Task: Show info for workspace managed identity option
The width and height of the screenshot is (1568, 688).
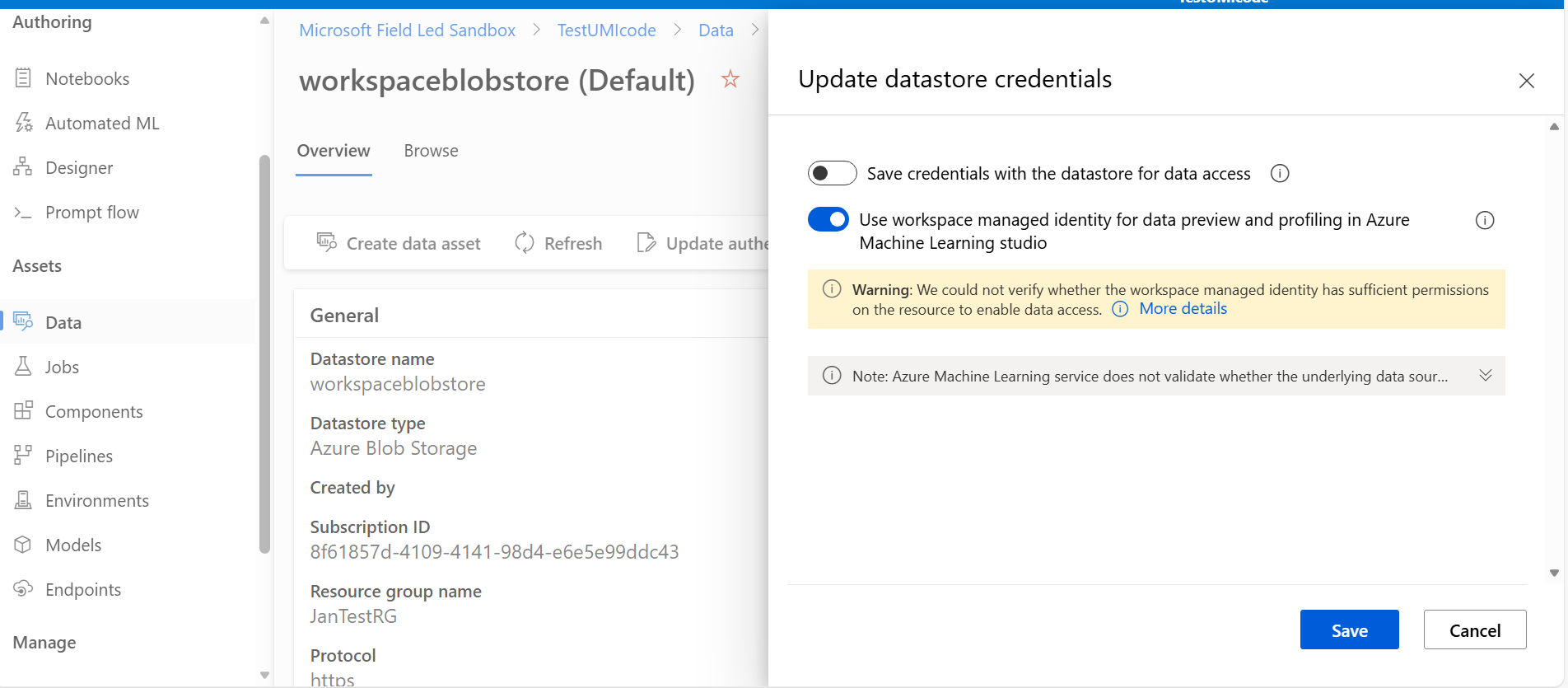Action: 1485,220
